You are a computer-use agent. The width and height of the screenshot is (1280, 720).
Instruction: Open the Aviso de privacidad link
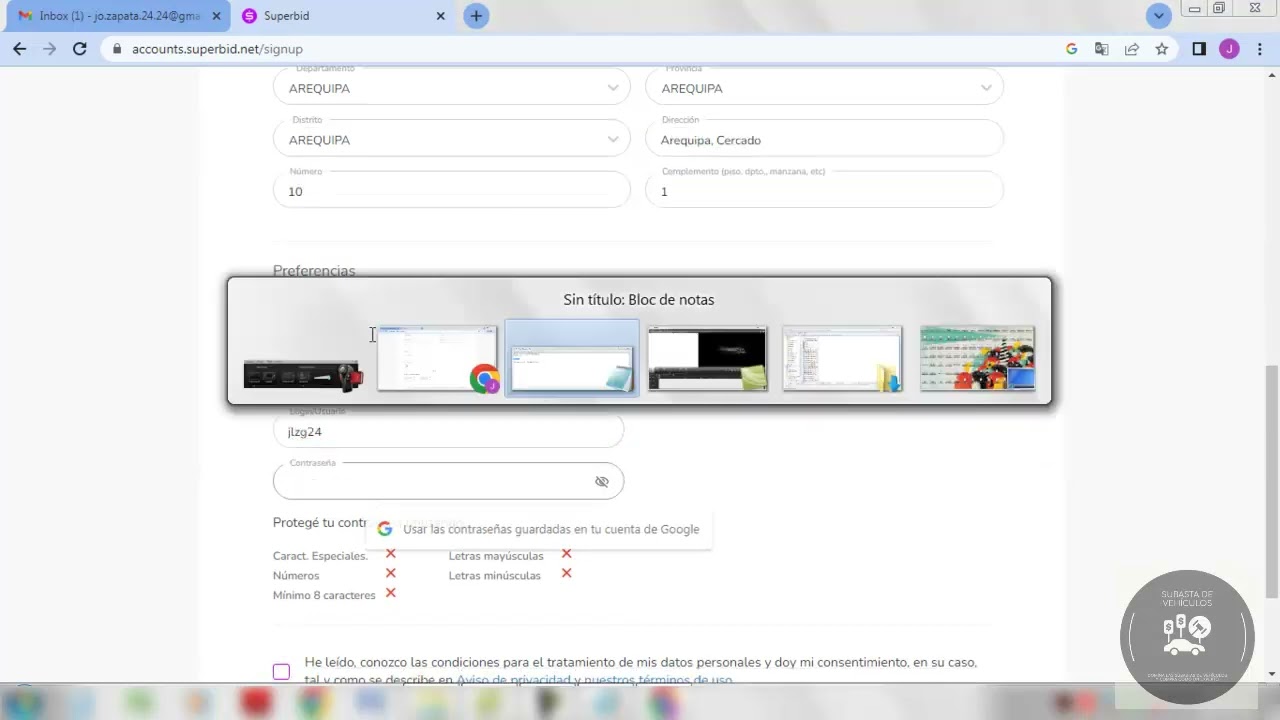coord(513,680)
